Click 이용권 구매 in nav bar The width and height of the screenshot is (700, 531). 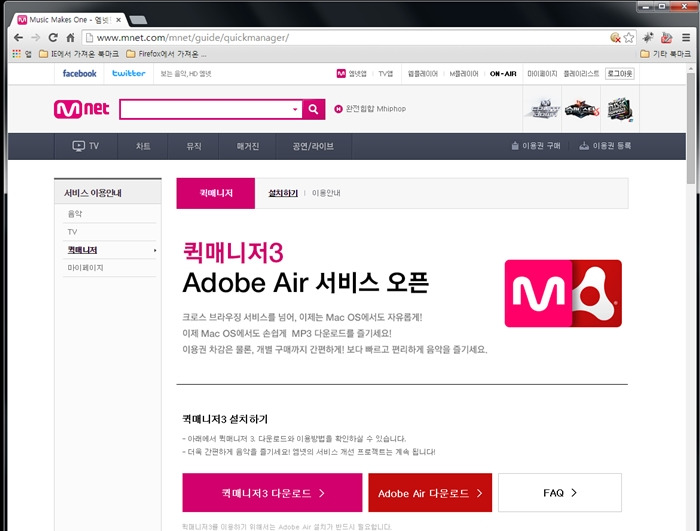tap(536, 146)
